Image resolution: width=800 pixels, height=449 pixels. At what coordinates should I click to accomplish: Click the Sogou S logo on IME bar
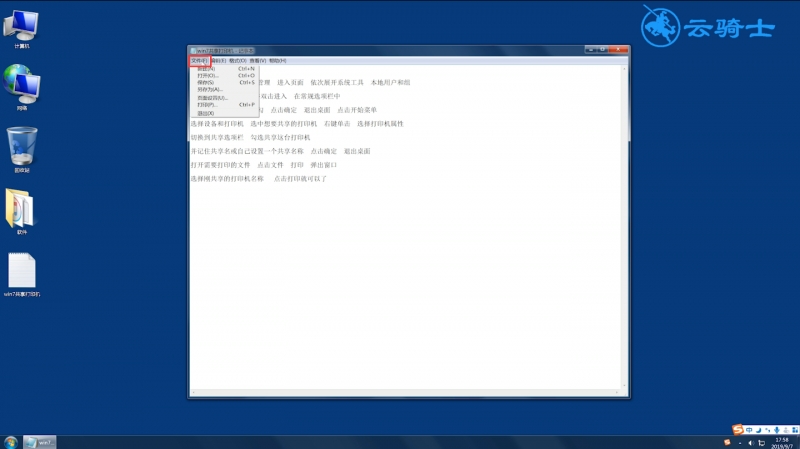(x=738, y=430)
